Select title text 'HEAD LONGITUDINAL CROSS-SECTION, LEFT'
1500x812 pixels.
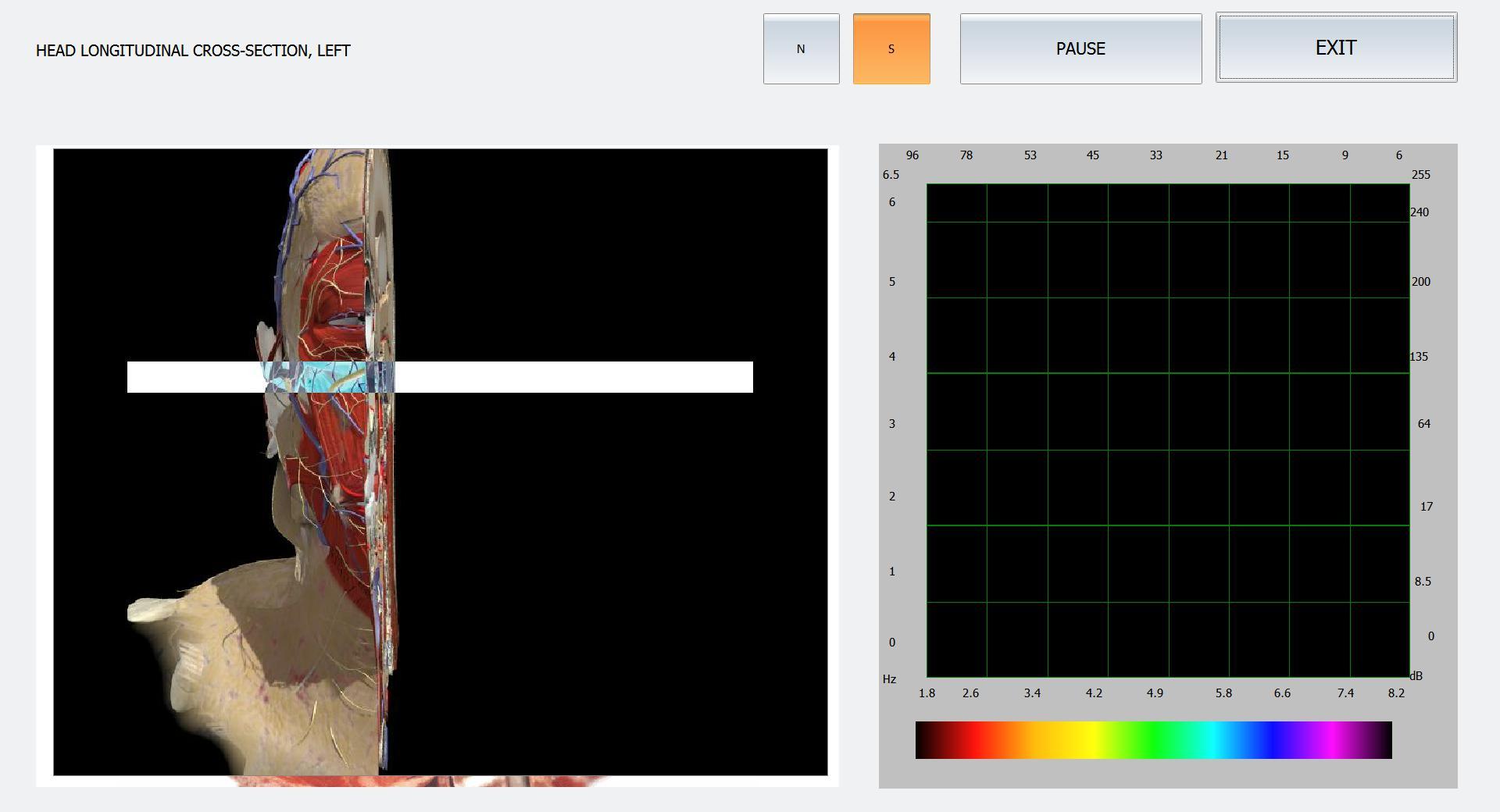193,51
